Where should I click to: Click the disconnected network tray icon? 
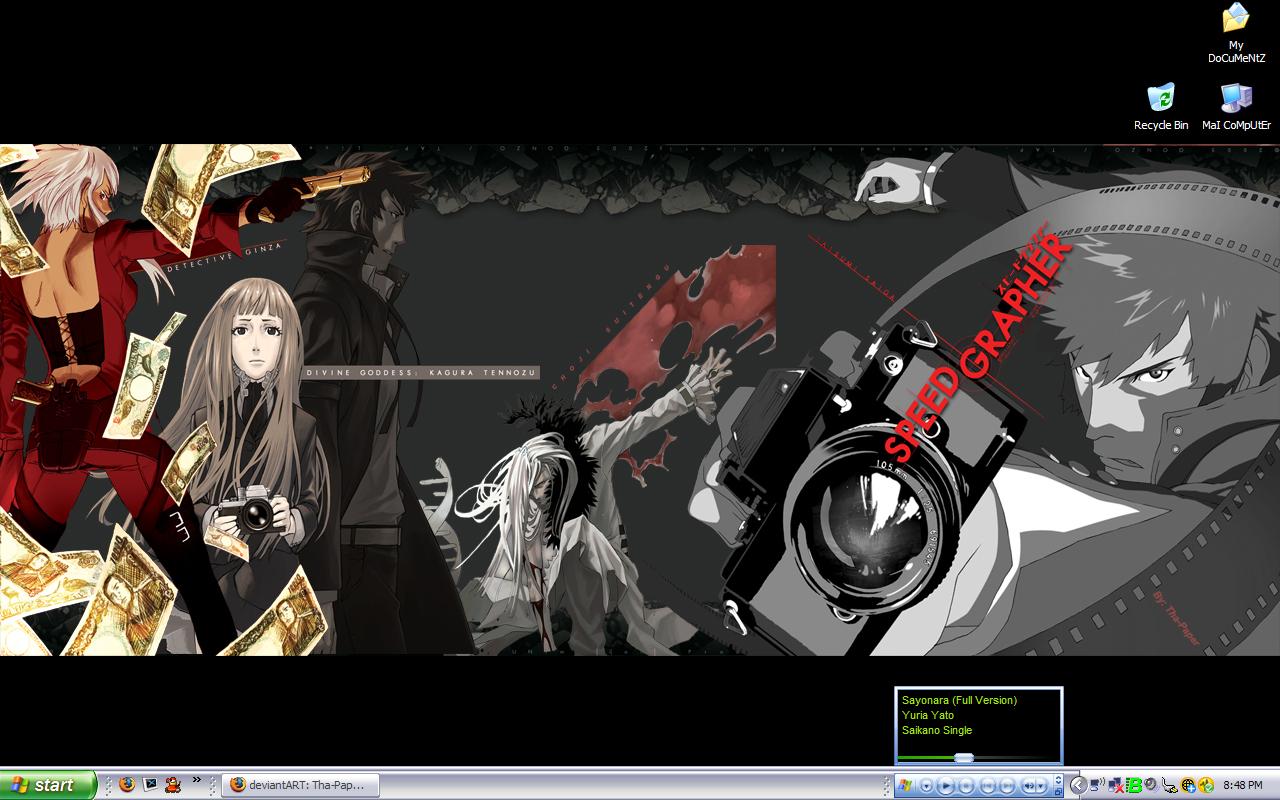tap(1117, 785)
